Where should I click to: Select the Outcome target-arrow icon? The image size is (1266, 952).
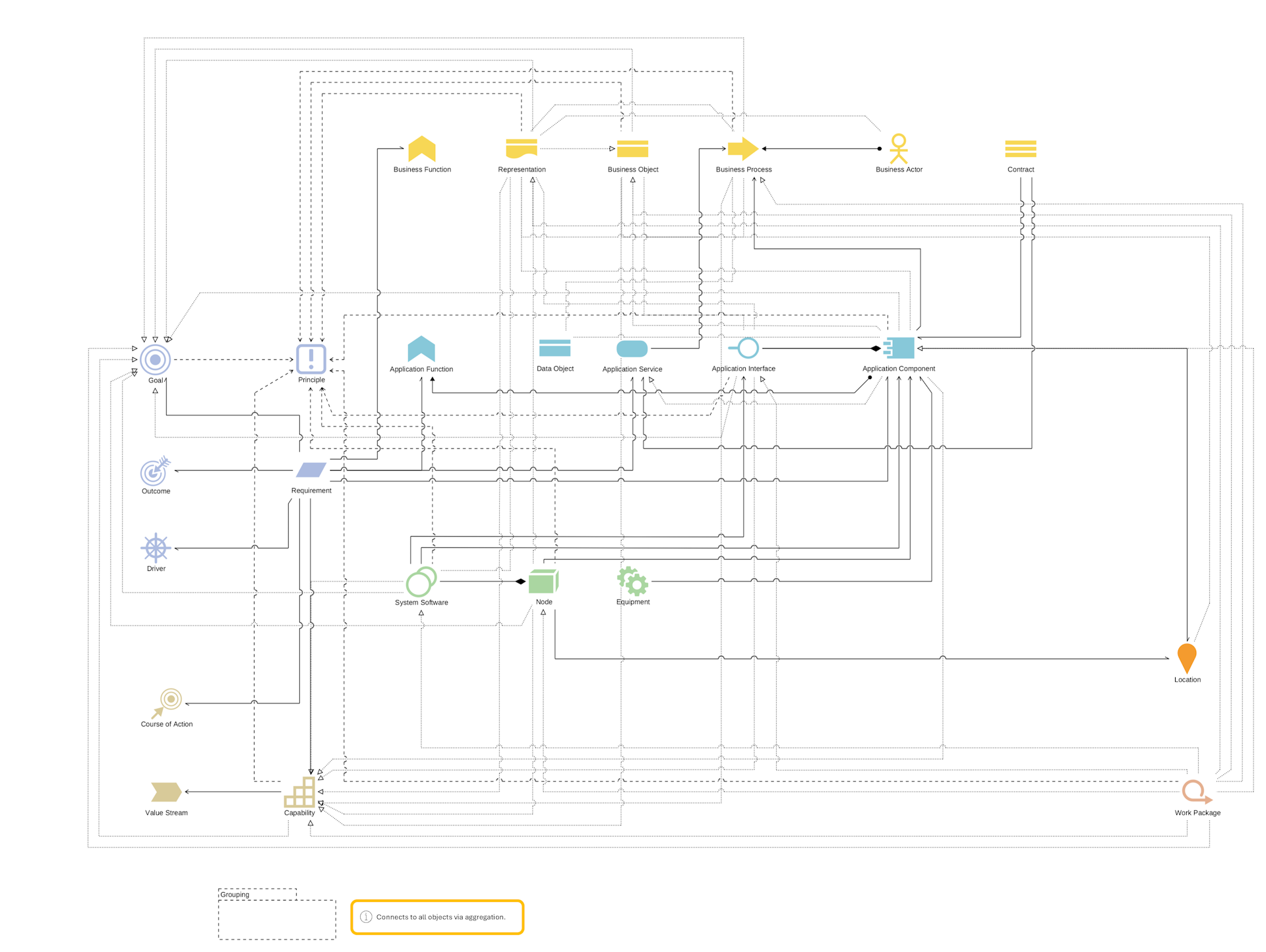tap(155, 470)
